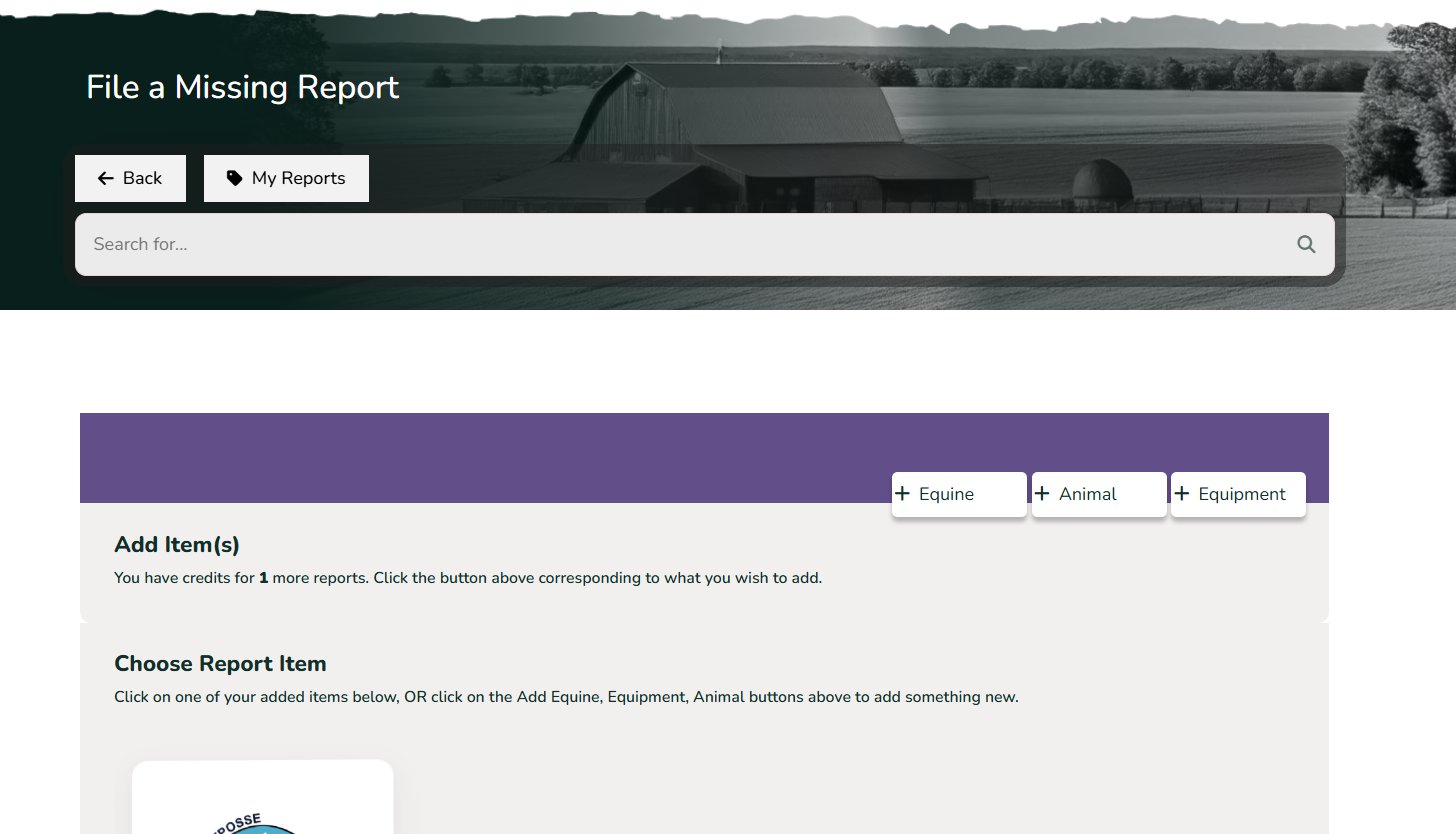Click the Back button

130,178
